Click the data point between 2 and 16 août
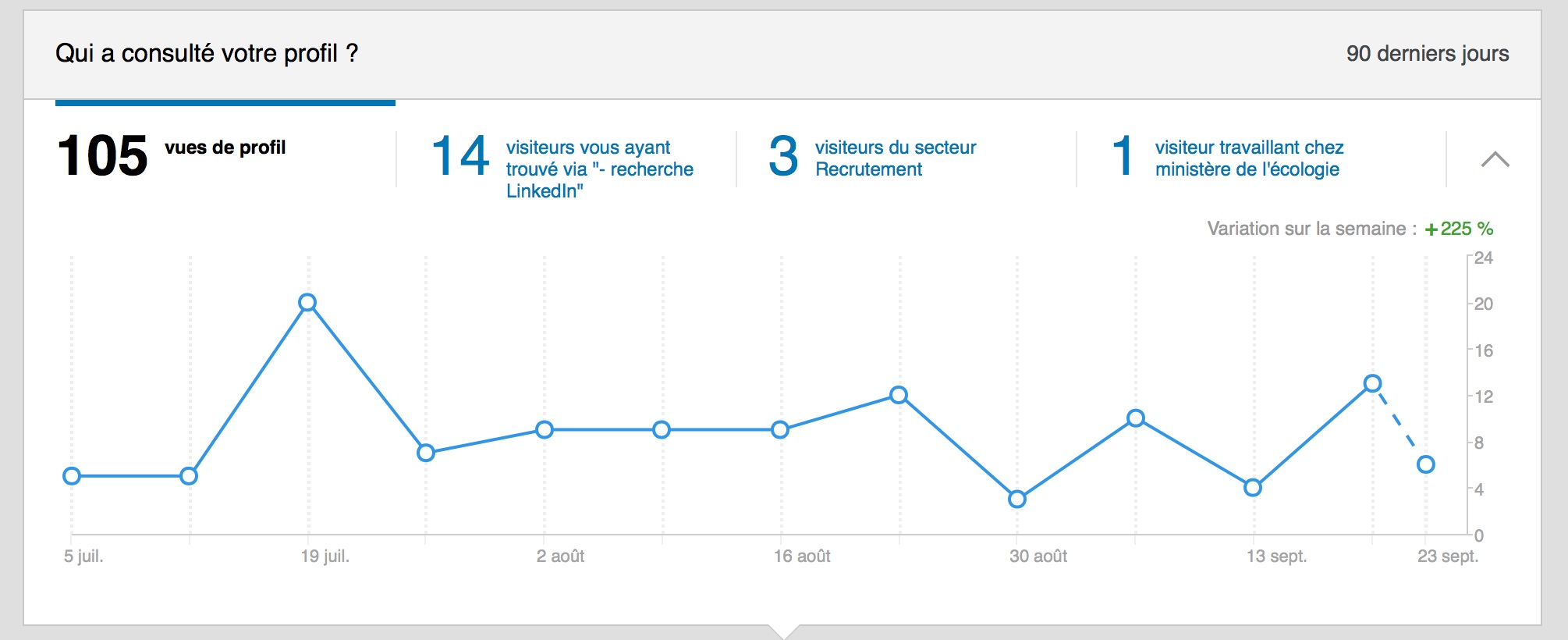The width and height of the screenshot is (1568, 640). 662,429
